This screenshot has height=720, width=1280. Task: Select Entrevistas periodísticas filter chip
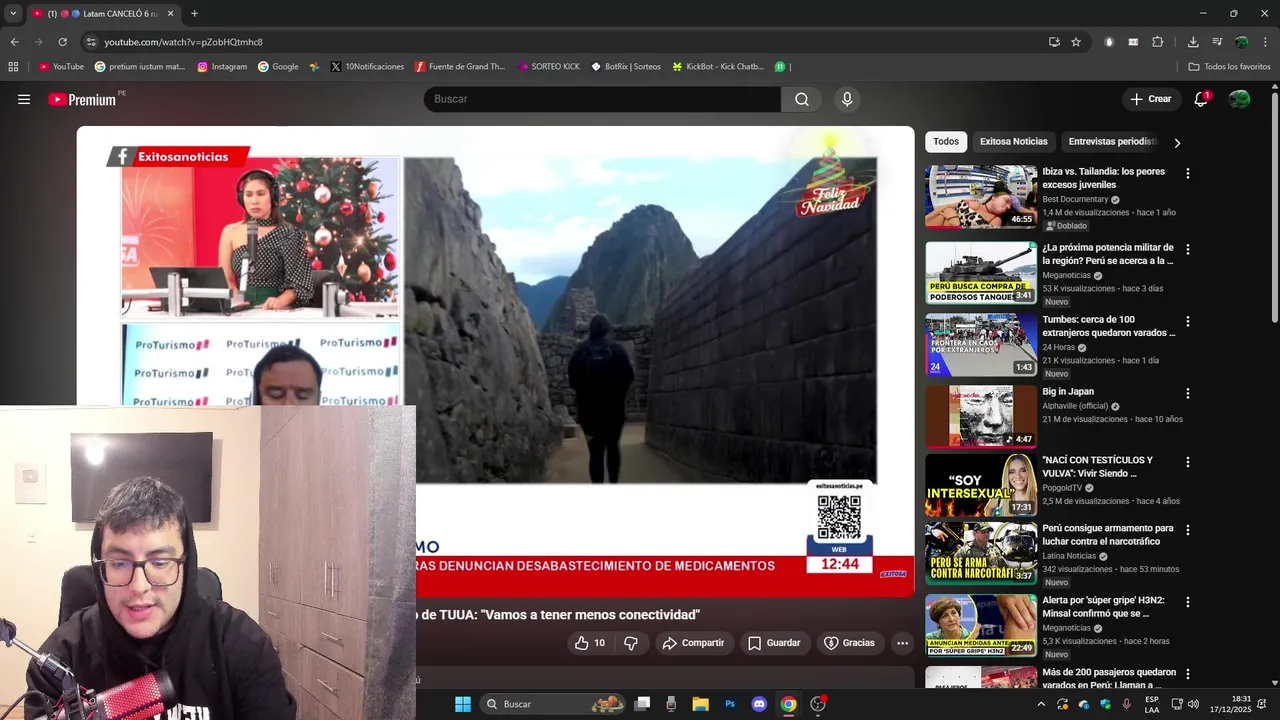click(1112, 142)
